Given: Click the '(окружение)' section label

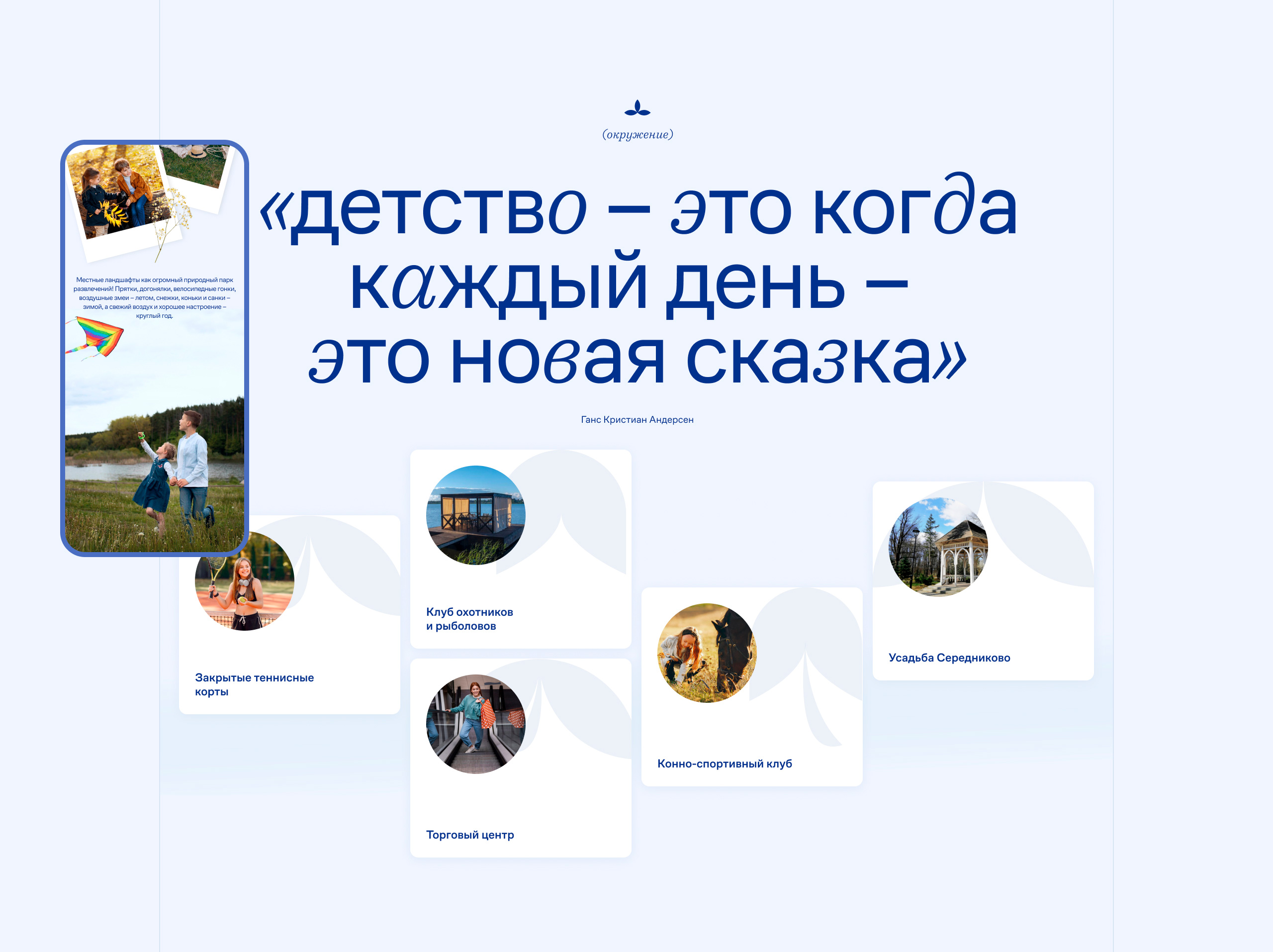Looking at the screenshot, I should pyautogui.click(x=637, y=134).
